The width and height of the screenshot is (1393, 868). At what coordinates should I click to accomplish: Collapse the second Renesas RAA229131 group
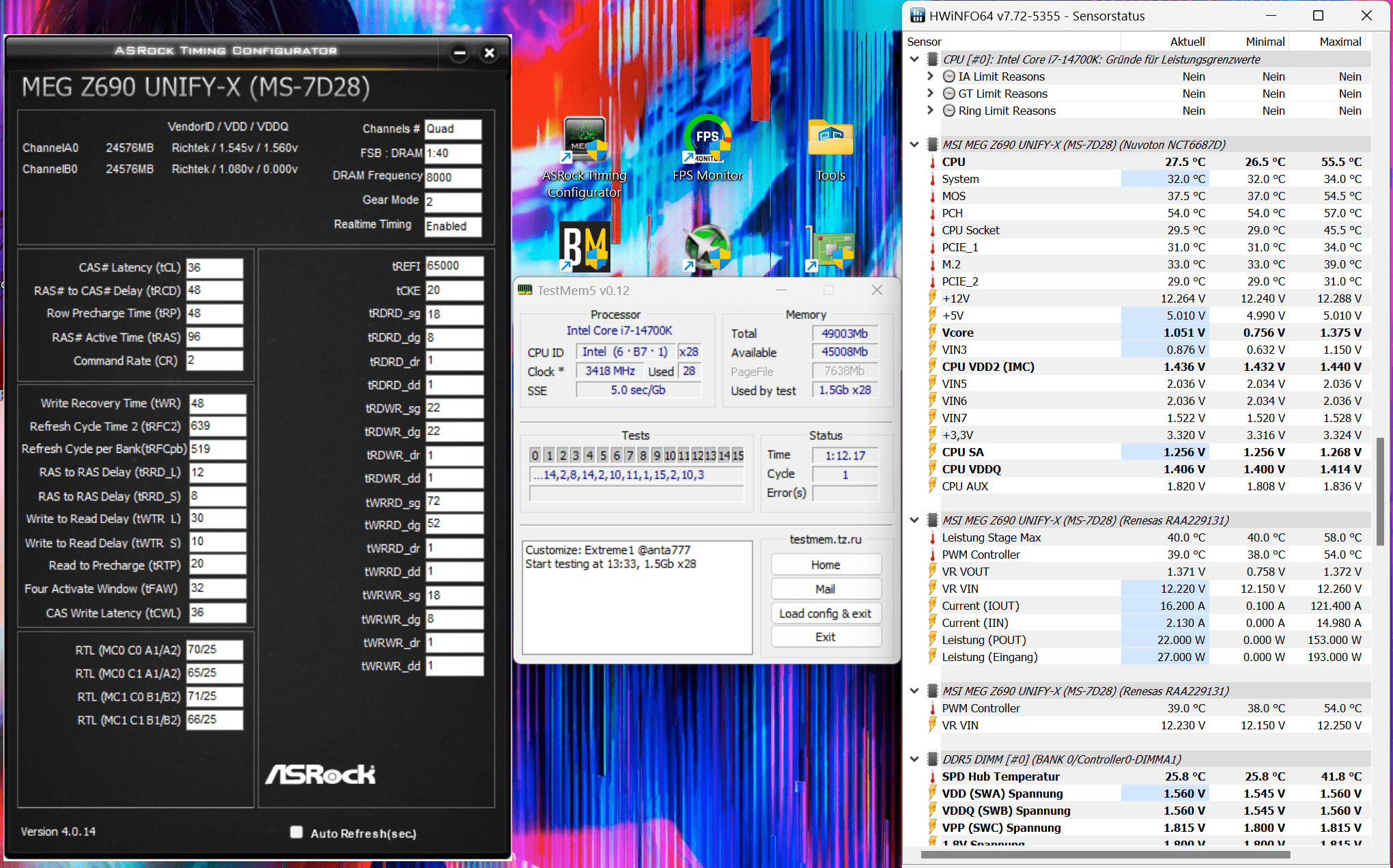tap(914, 691)
